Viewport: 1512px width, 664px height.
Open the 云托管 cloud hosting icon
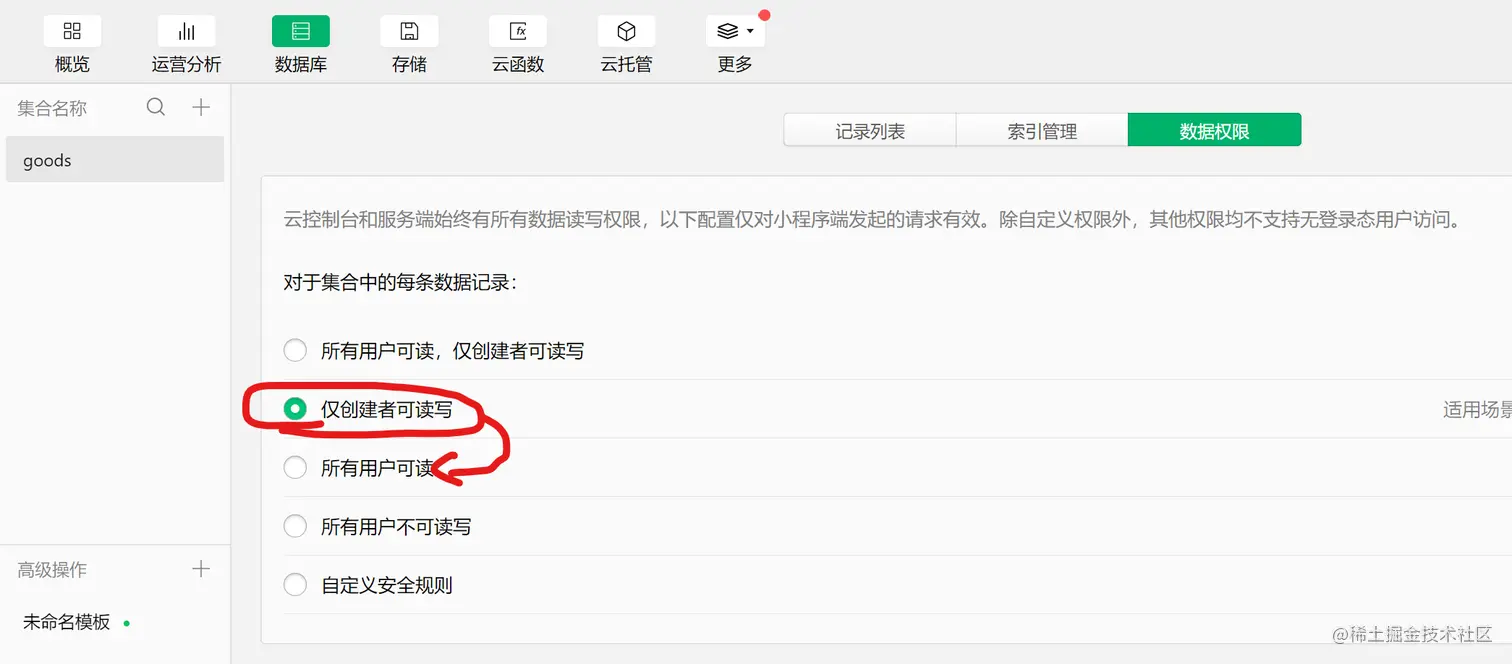626,32
